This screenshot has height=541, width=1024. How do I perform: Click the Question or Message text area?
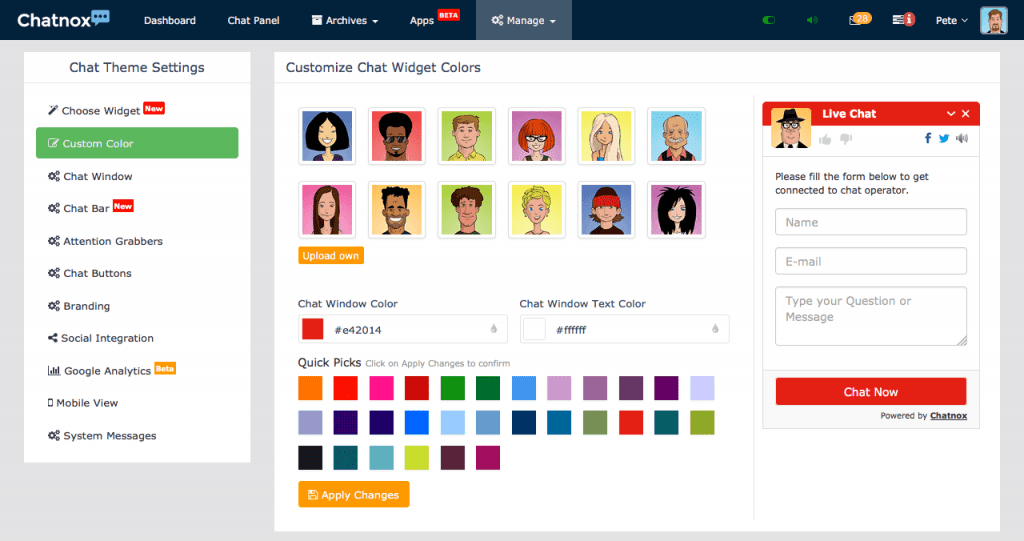[x=871, y=316]
